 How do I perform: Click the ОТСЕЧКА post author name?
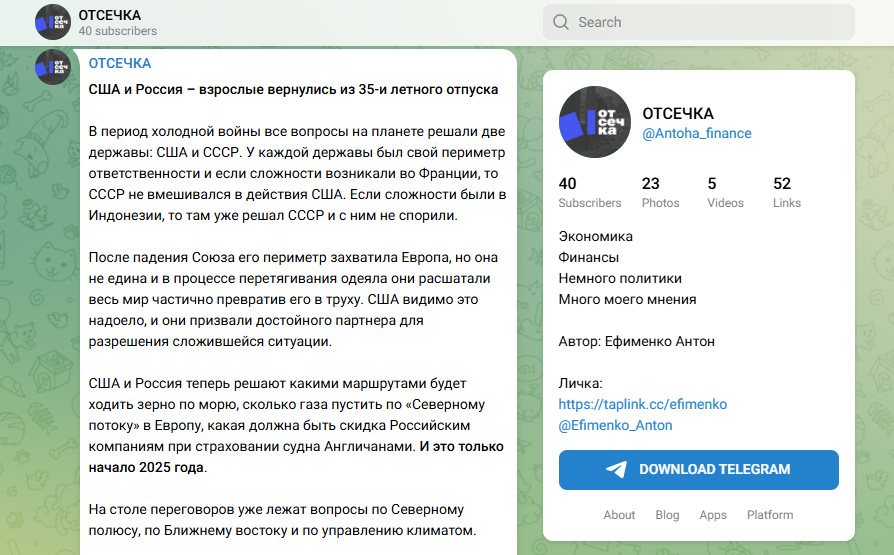tap(120, 63)
